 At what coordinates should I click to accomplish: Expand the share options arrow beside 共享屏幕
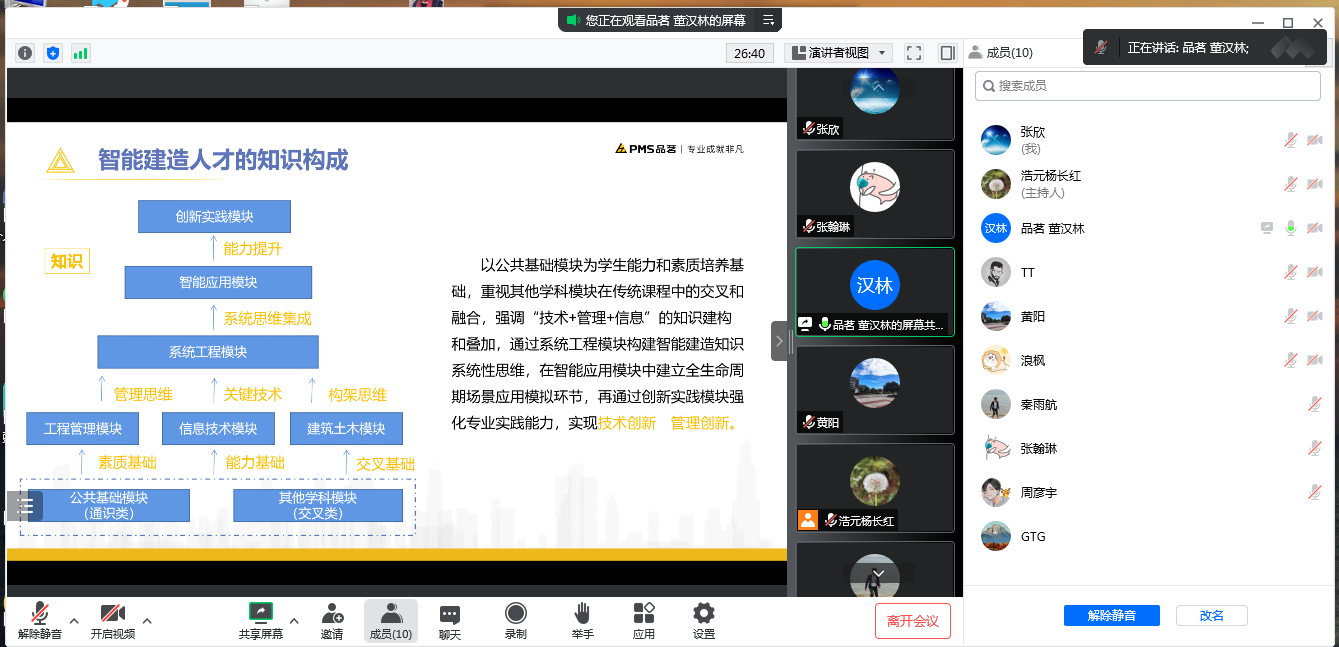[294, 620]
